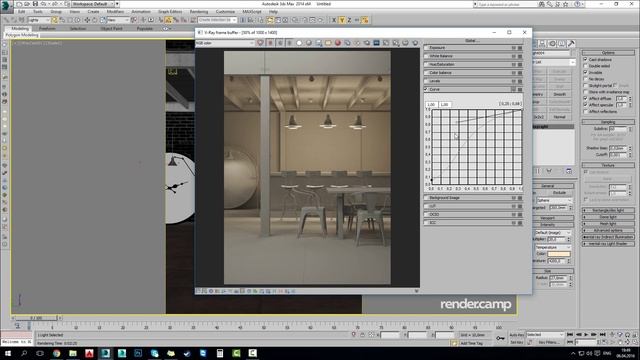
Task: Open the Utilities hammer tab in command panel
Action: click(x=571, y=43)
